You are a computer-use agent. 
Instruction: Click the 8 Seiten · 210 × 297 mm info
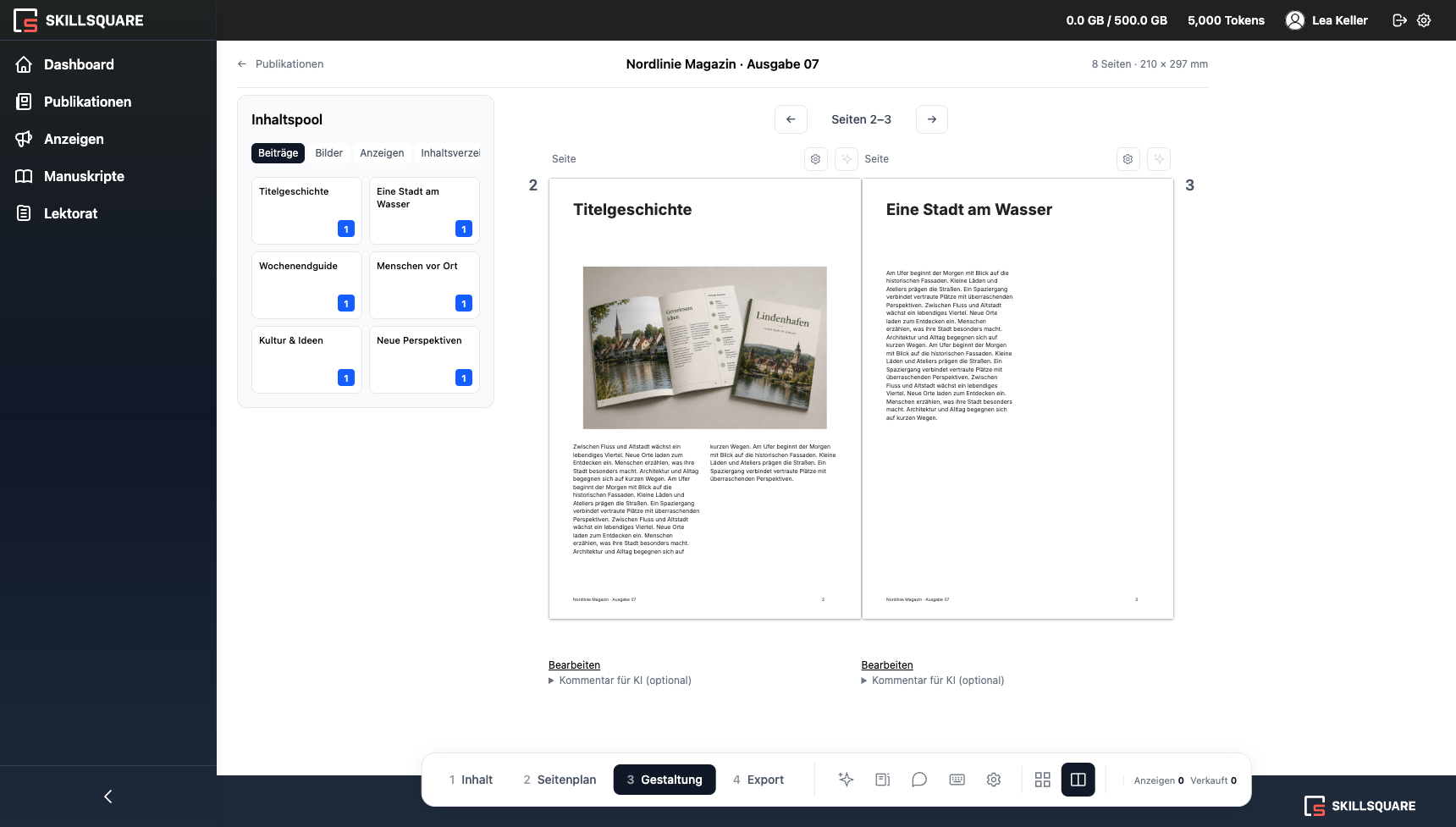coord(1150,64)
